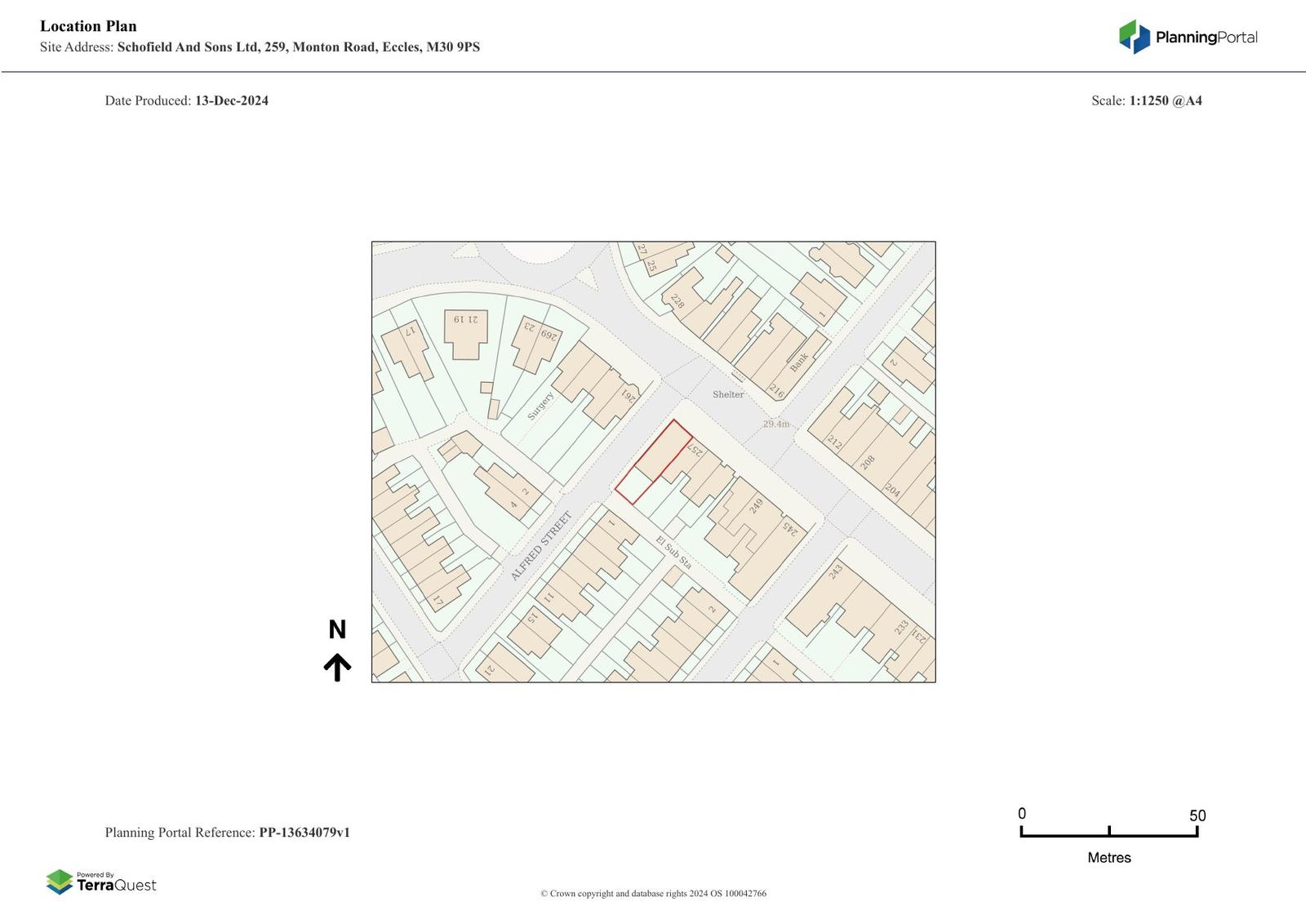Click the date 13-Dec-2024
The height and width of the screenshot is (924, 1306).
pos(231,100)
